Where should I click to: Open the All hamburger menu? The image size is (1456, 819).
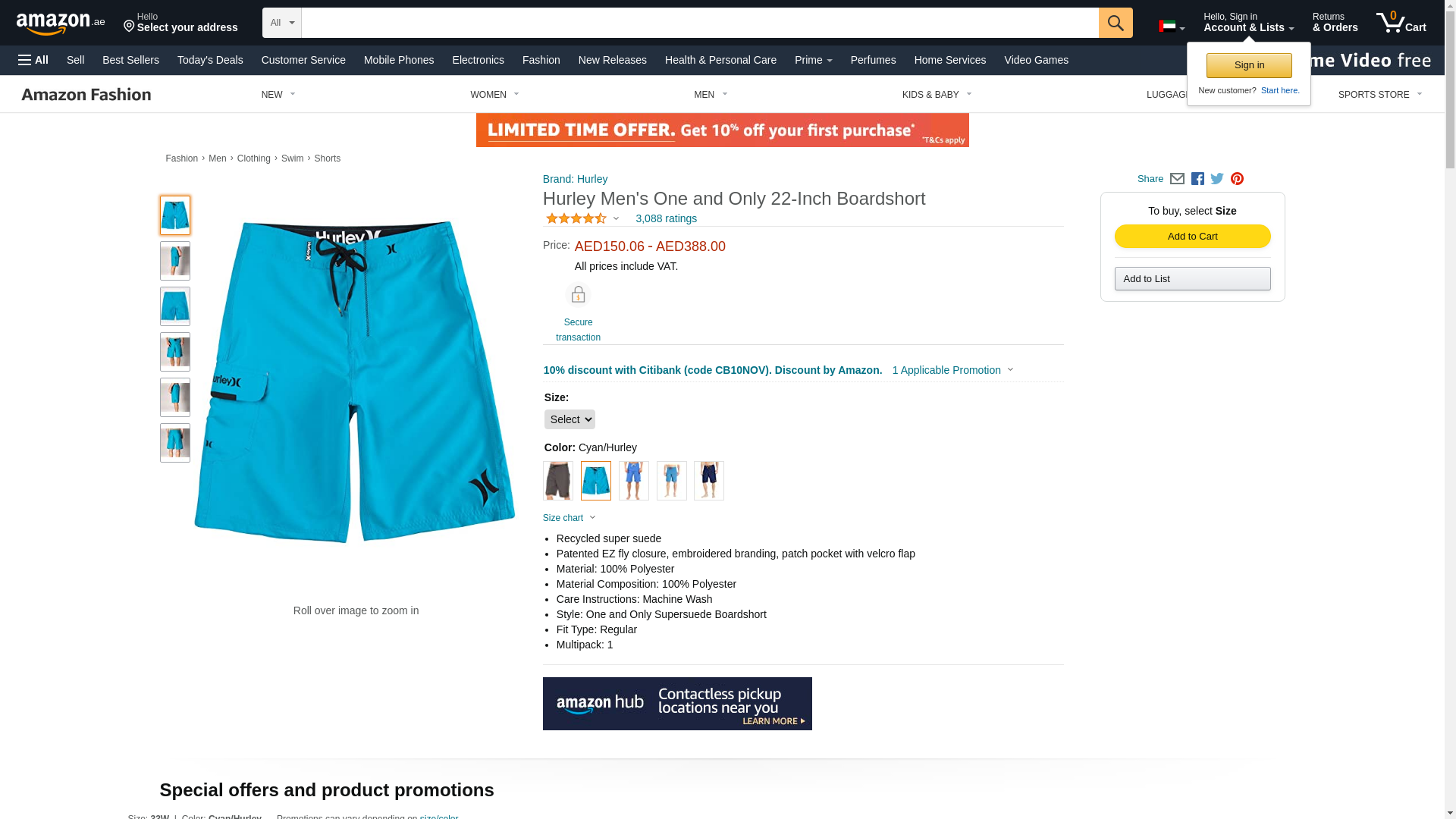tap(33, 60)
